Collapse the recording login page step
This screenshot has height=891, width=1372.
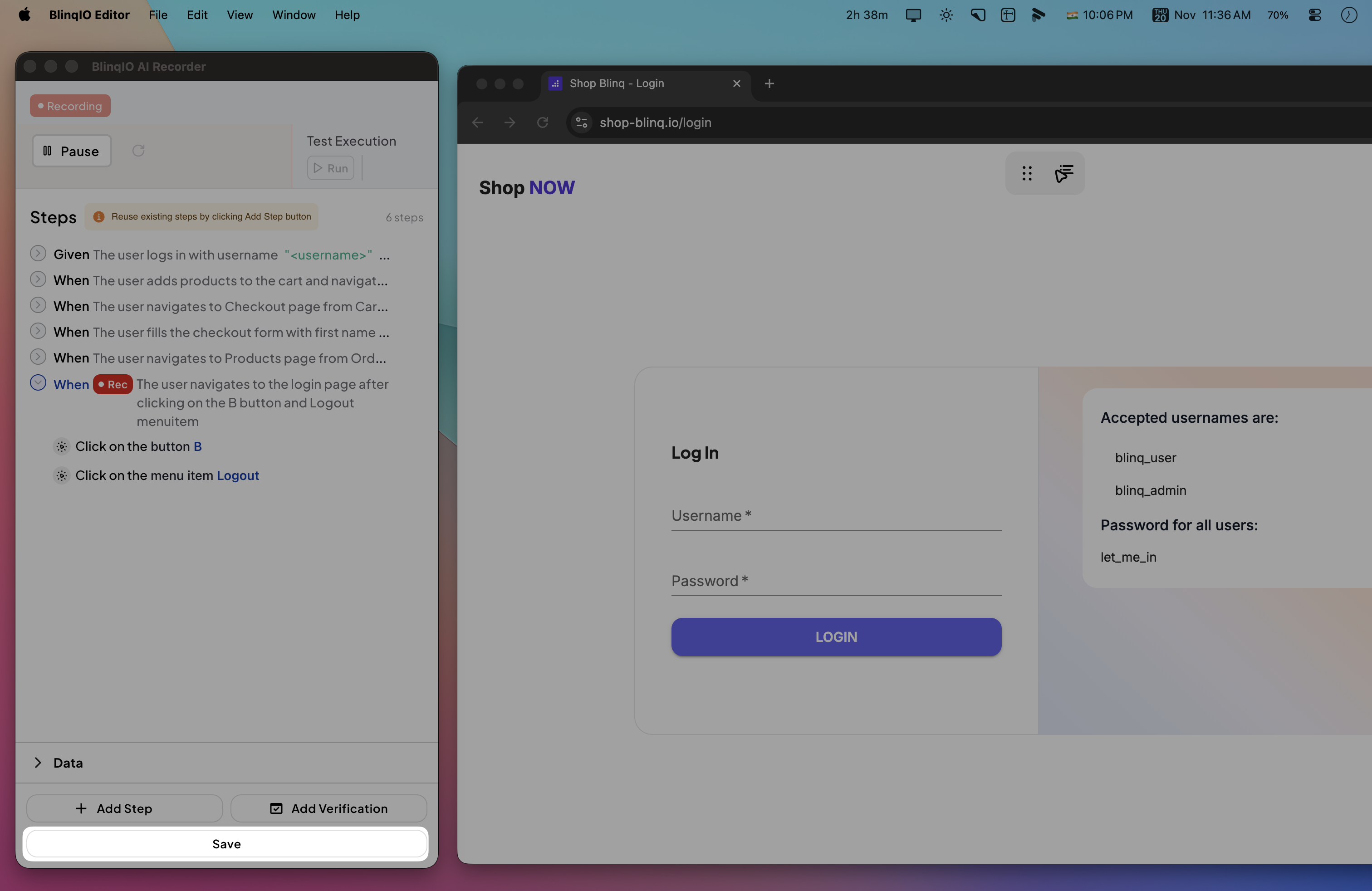pos(38,383)
